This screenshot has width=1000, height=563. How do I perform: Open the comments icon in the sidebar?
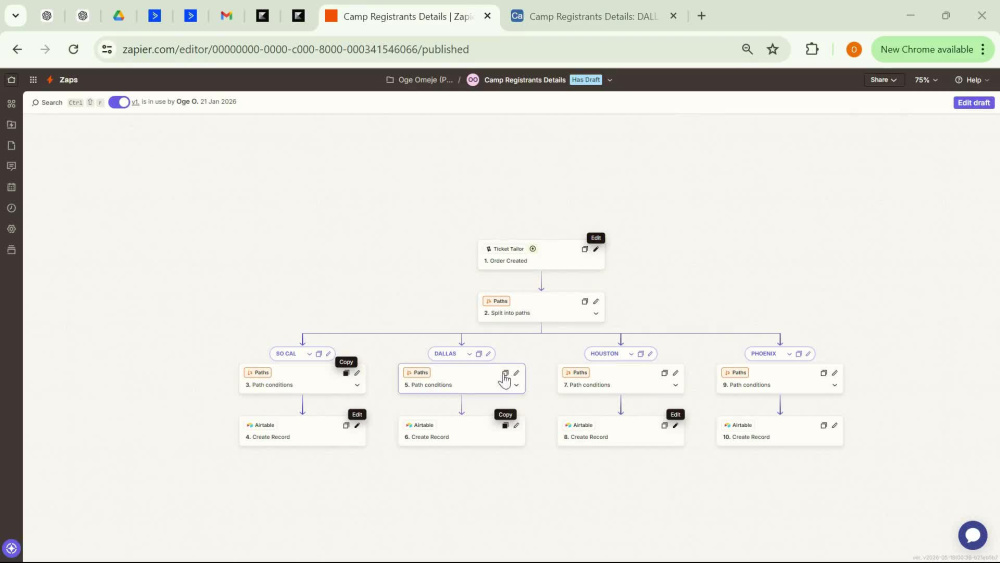(x=11, y=166)
